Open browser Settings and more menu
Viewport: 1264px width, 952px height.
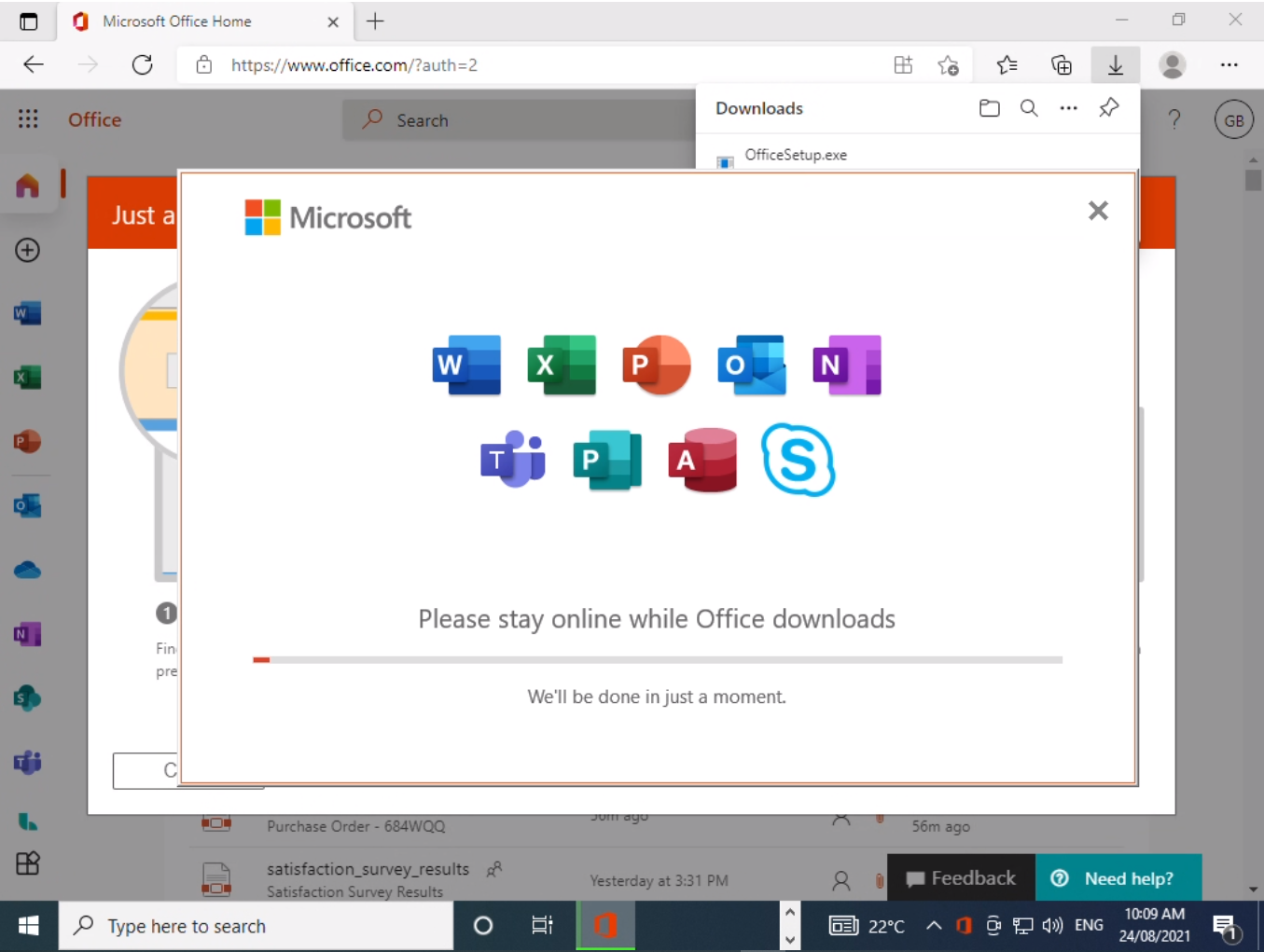(1229, 64)
